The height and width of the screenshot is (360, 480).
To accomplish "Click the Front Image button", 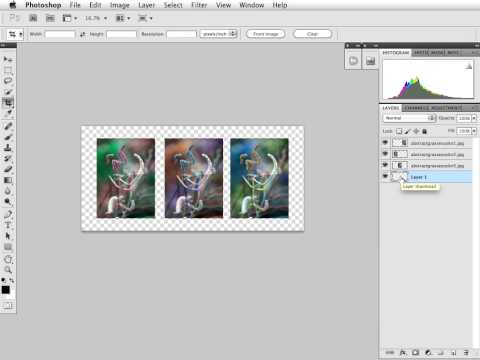I will (266, 34).
